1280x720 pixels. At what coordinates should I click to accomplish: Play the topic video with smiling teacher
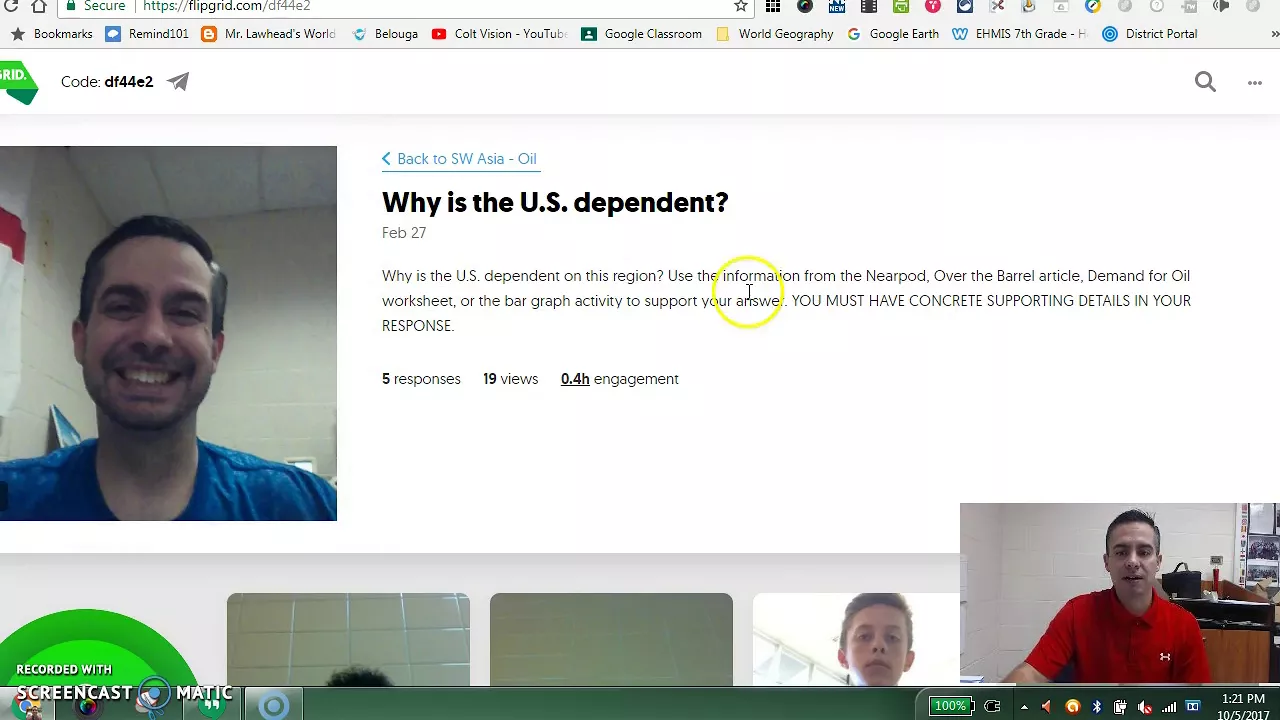[168, 333]
